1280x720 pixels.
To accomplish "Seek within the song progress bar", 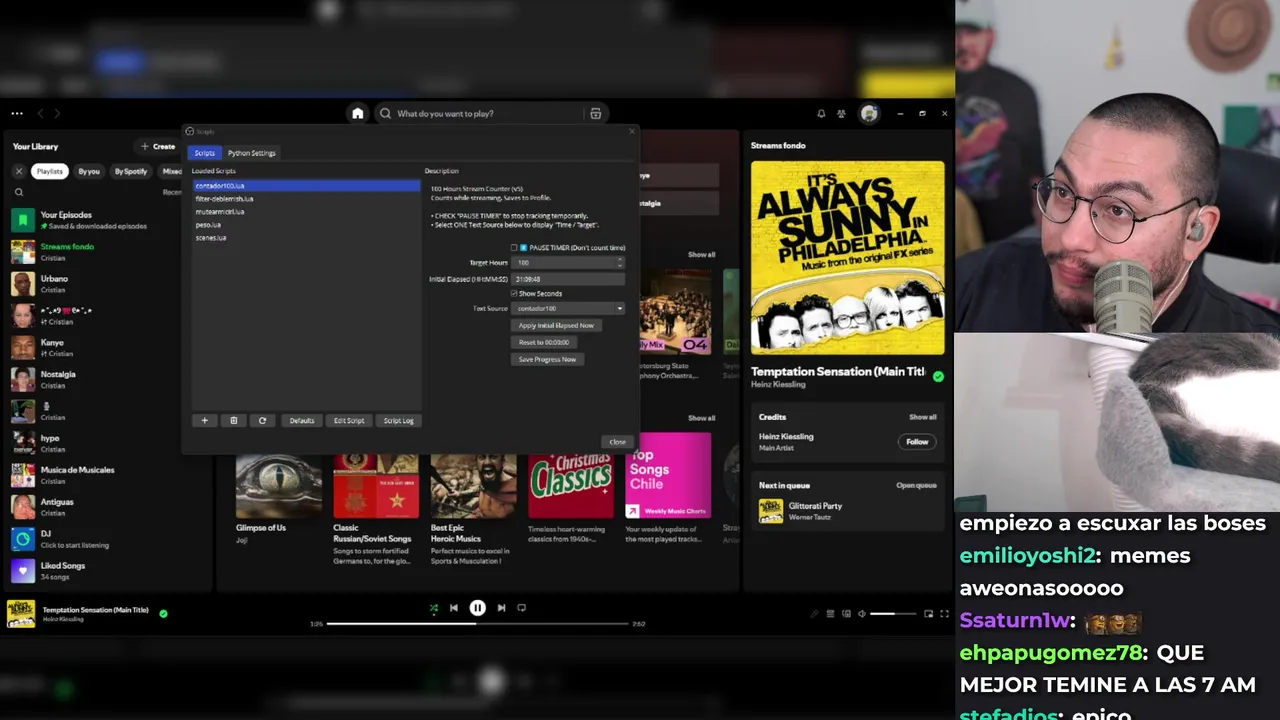I will click(x=478, y=624).
